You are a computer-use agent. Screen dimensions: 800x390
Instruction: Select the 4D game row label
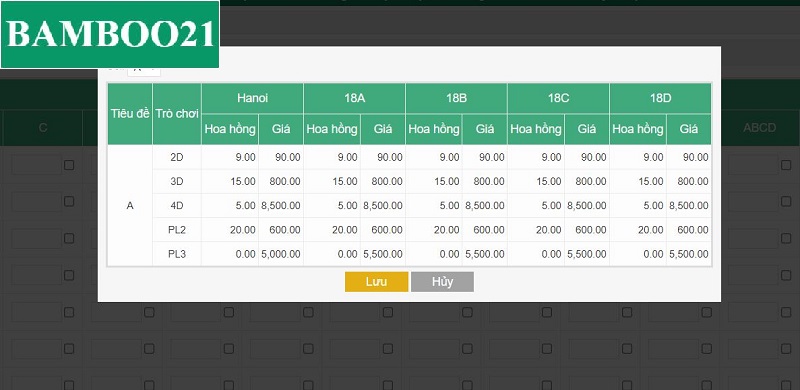point(177,206)
